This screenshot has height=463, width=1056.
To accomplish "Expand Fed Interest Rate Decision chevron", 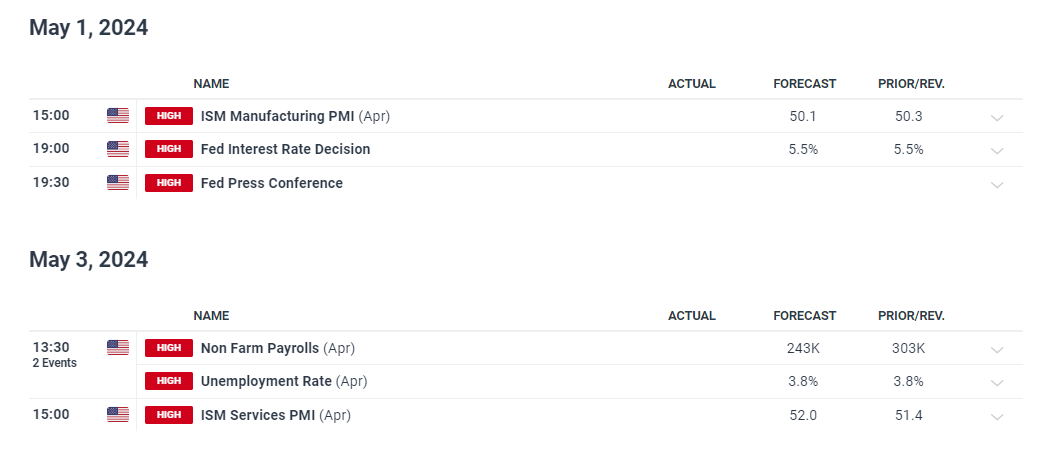I will coord(997,150).
